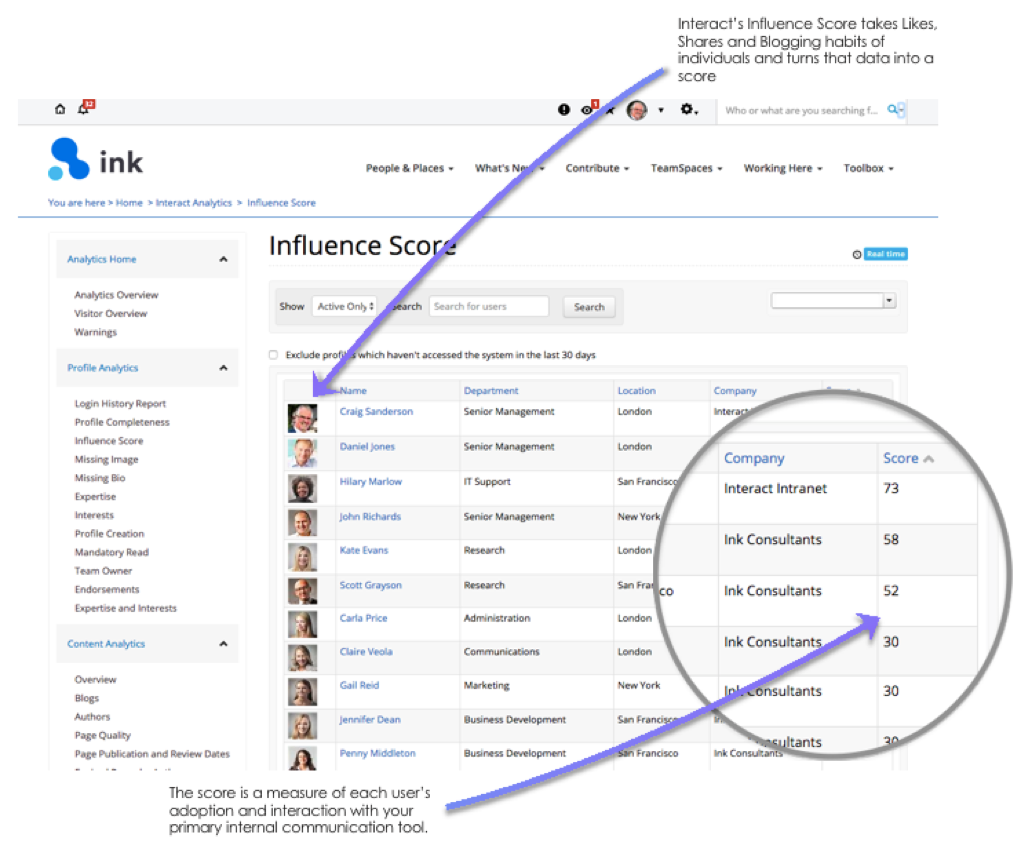This screenshot has height=847, width=1020.
Task: Open Page Quality report
Action: pos(102,736)
